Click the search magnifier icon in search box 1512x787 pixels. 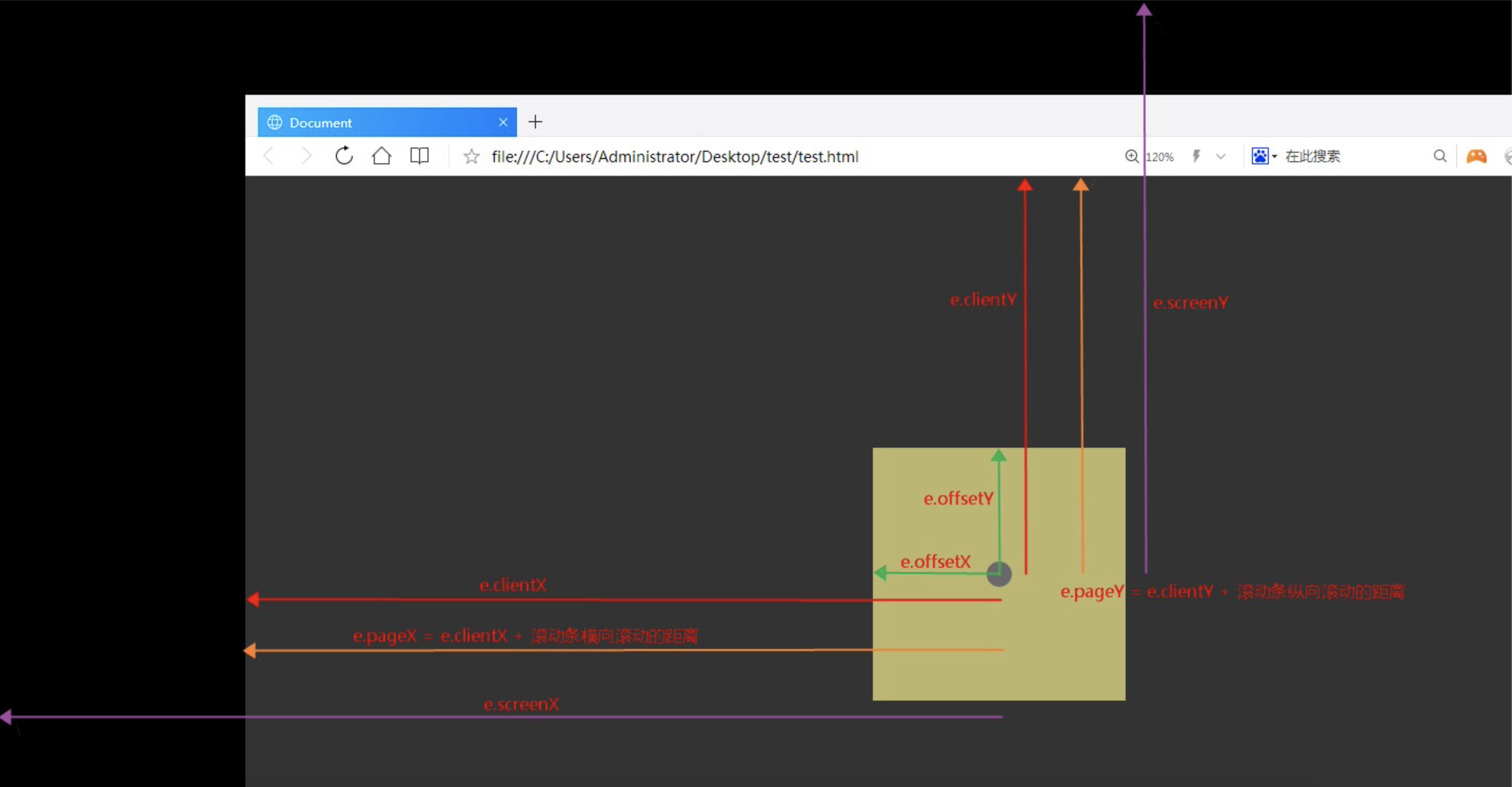click(1439, 156)
